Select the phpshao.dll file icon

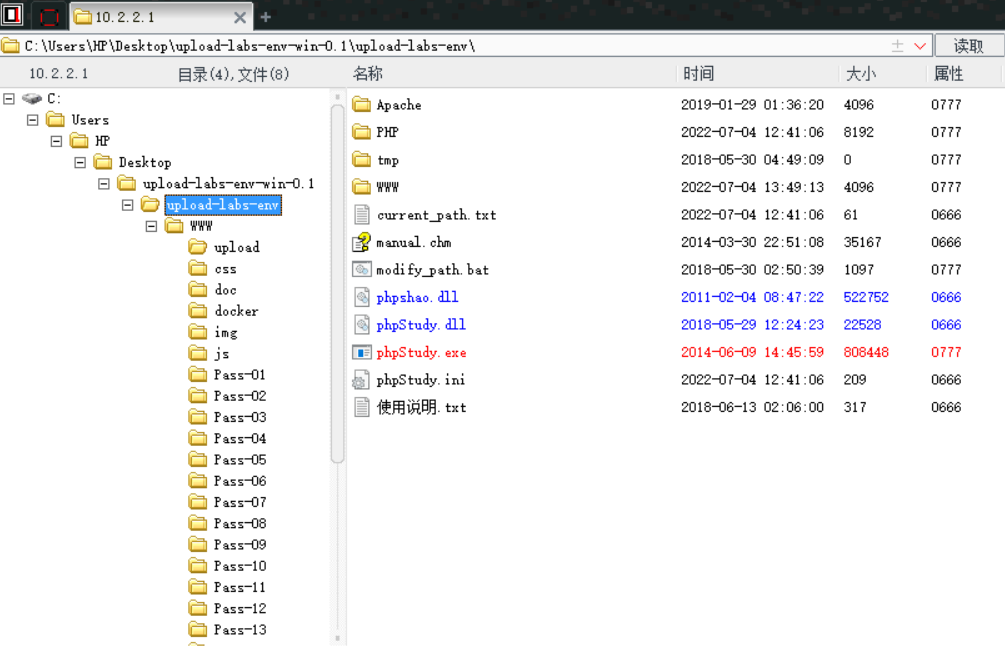point(362,297)
